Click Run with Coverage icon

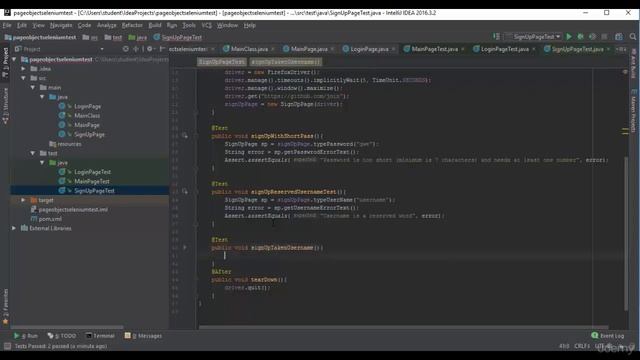[x=592, y=37]
